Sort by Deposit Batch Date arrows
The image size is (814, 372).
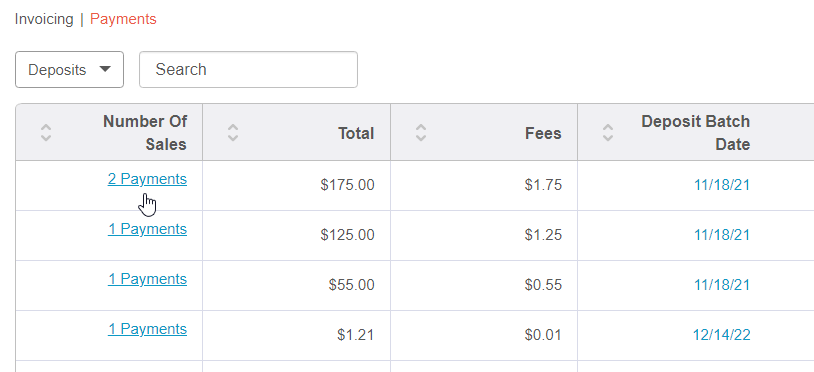pyautogui.click(x=608, y=133)
